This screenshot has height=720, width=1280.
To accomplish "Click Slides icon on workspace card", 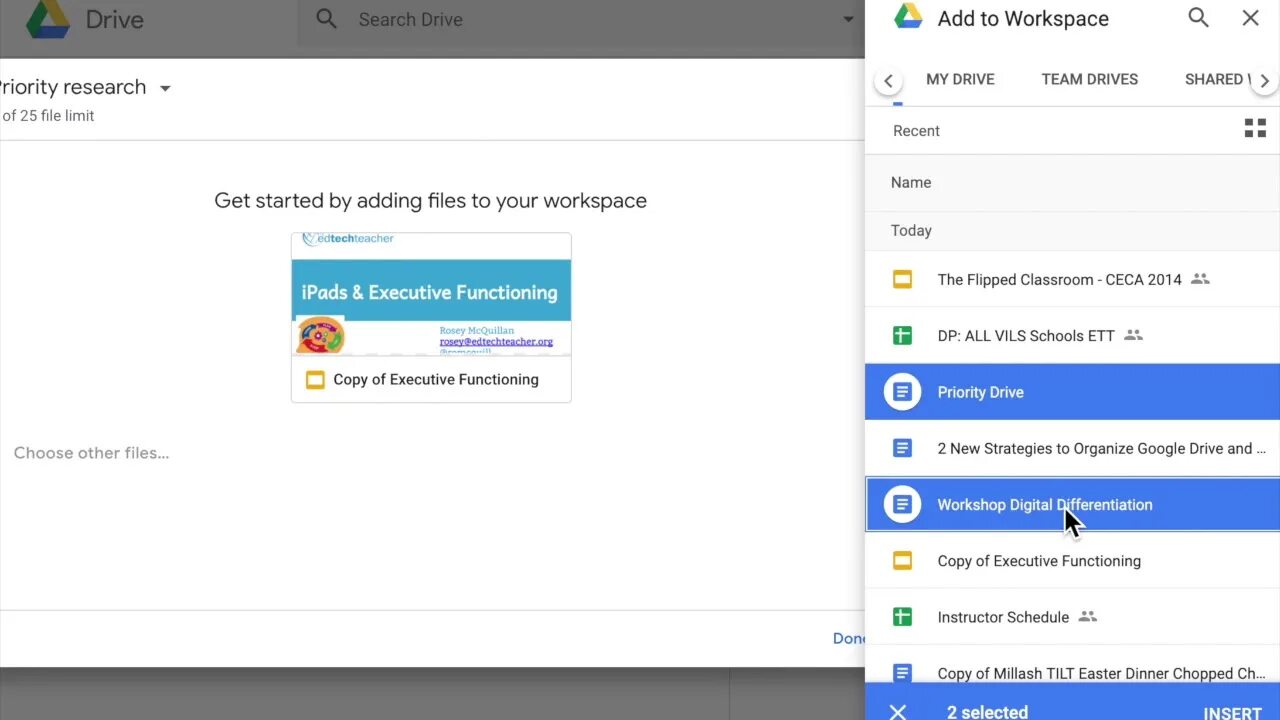I will tap(315, 380).
